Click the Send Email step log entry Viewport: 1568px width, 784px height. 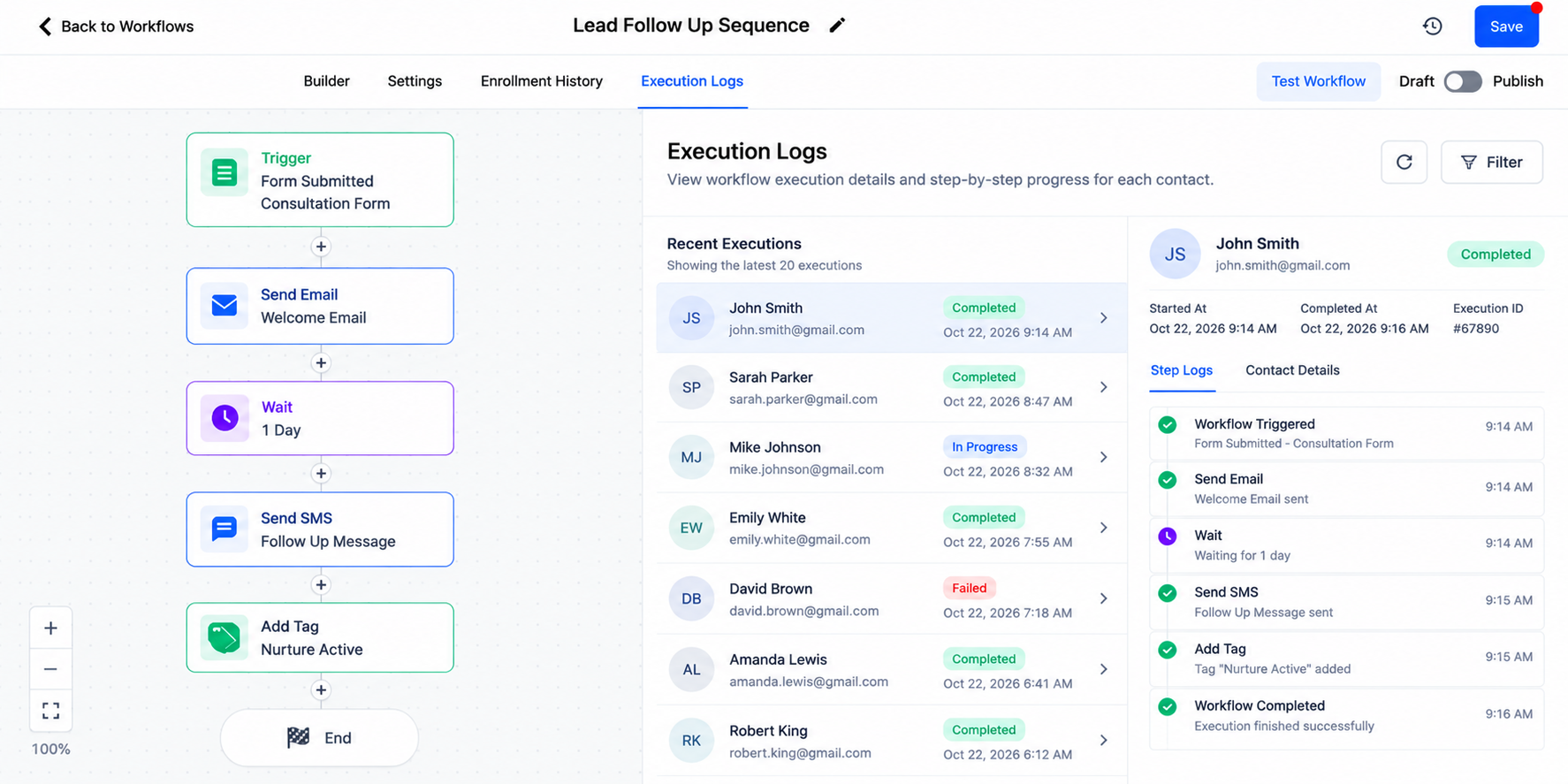[1346, 489]
